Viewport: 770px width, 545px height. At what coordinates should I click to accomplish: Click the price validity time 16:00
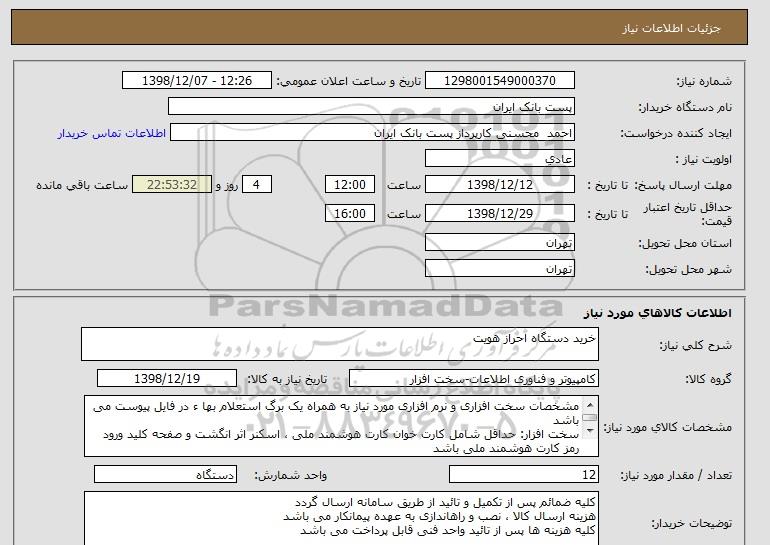(x=350, y=213)
